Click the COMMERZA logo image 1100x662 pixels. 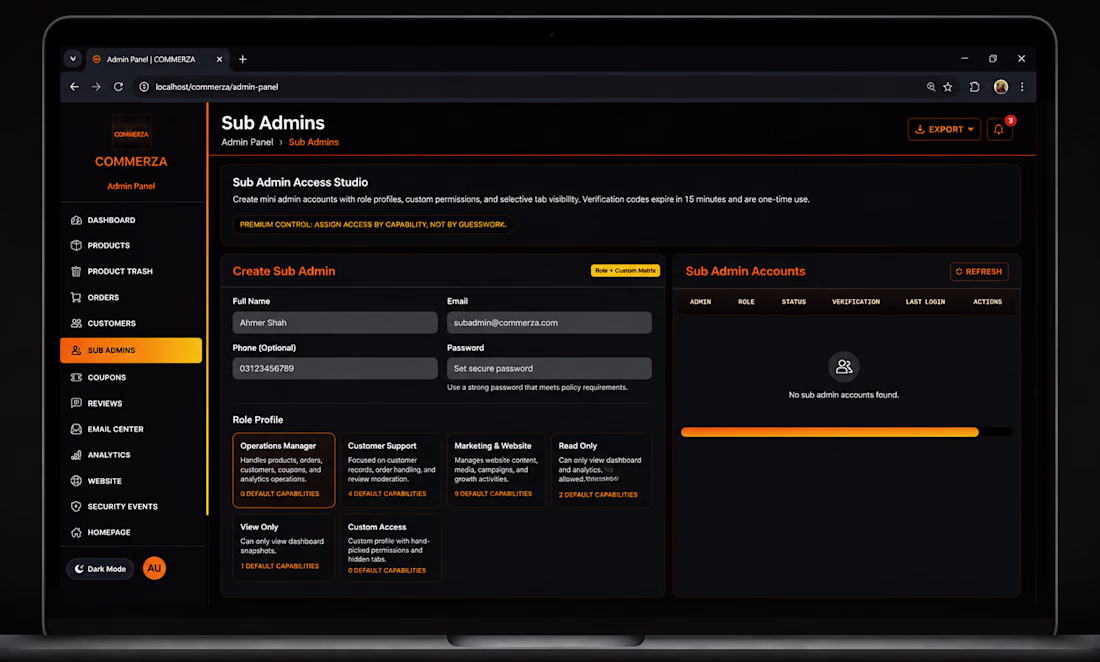pyautogui.click(x=131, y=133)
